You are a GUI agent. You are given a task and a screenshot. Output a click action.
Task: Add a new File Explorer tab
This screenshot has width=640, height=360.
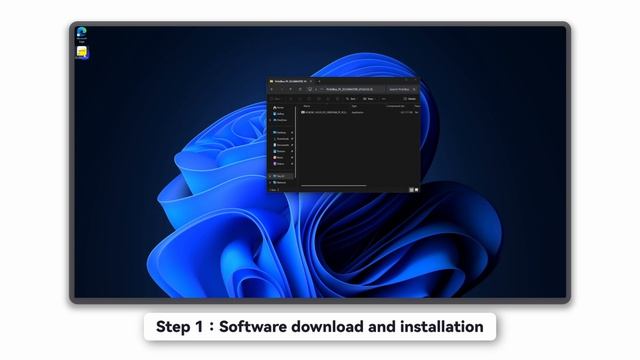coord(319,81)
